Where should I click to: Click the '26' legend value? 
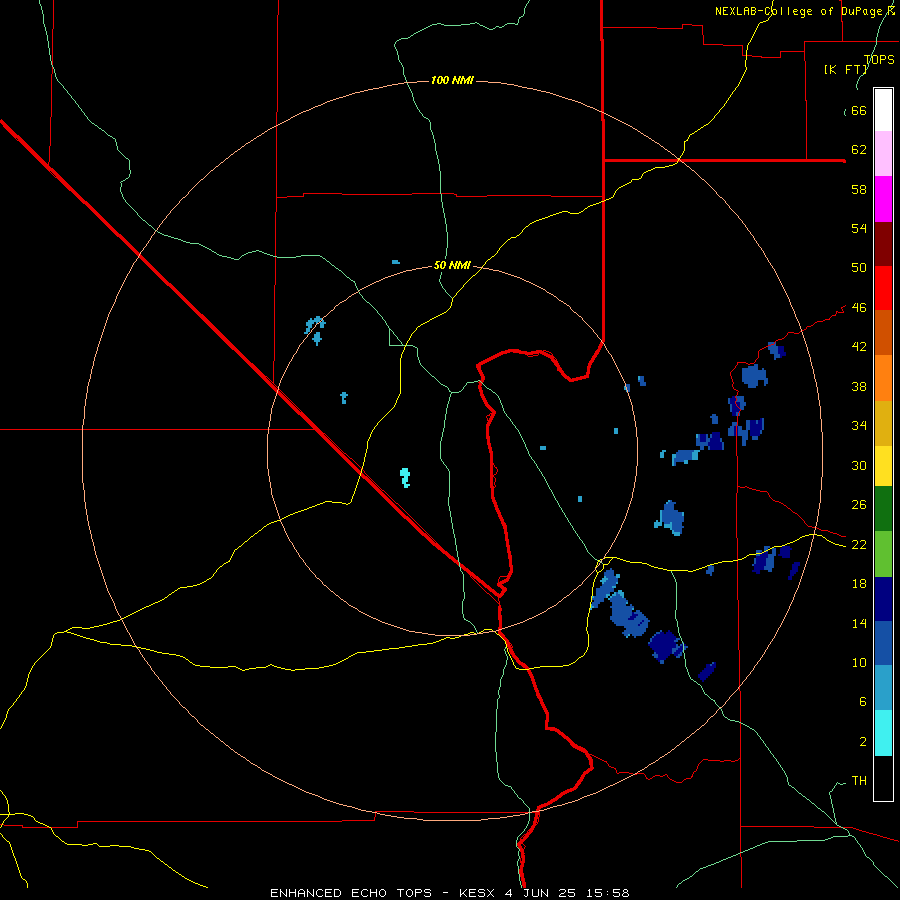point(859,505)
